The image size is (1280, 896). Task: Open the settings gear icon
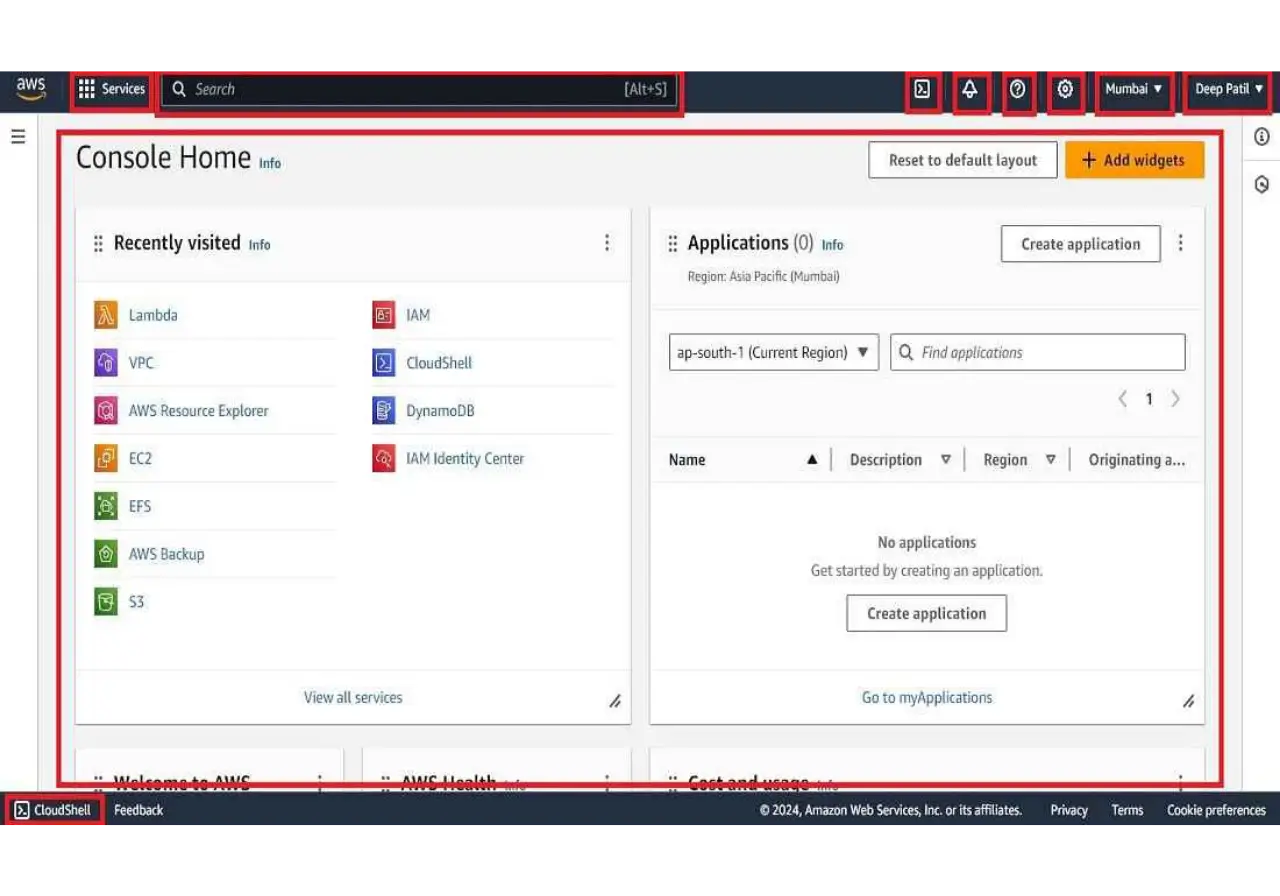coord(1066,90)
